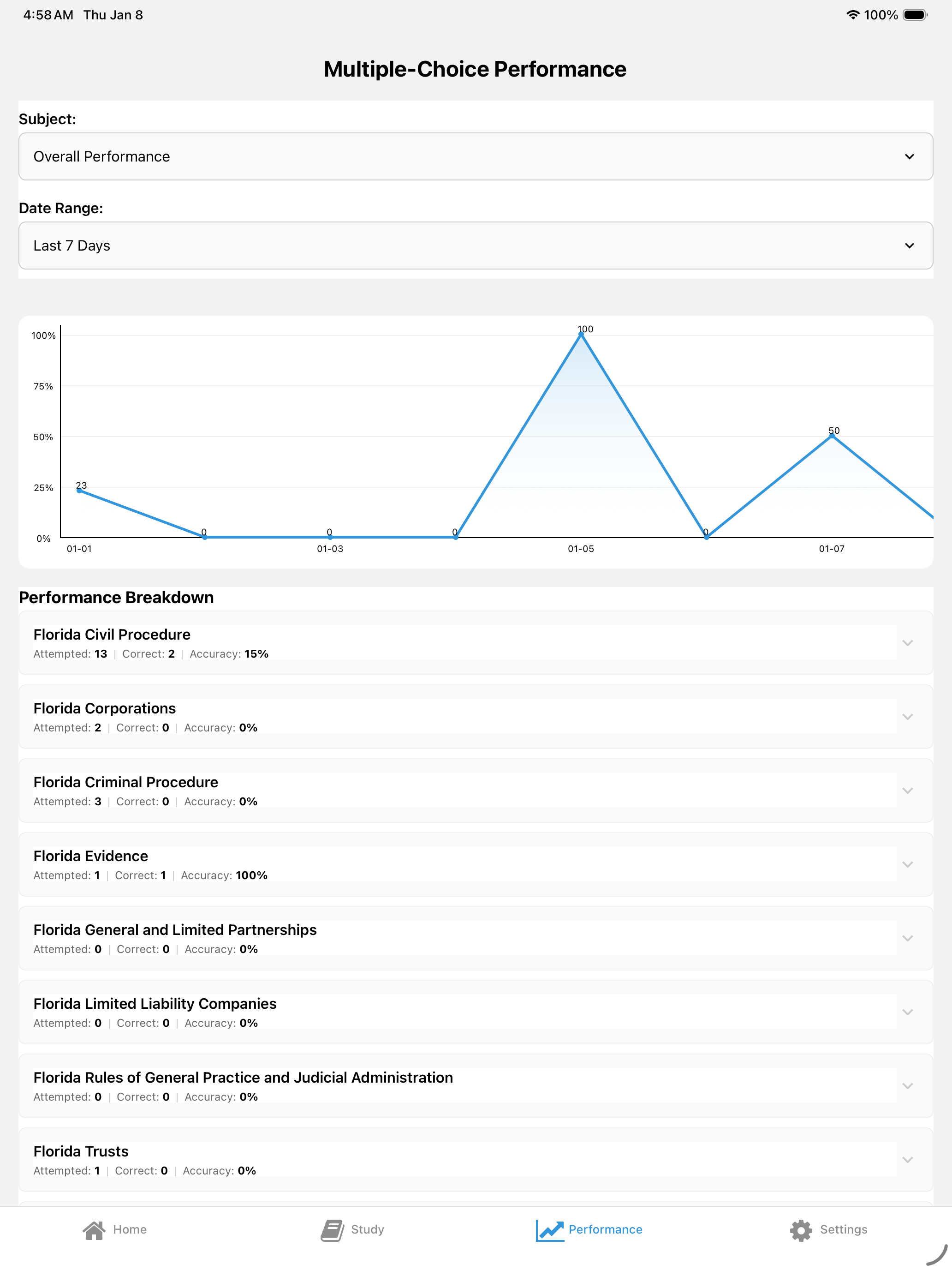Screen dimensions: 952x1270
Task: Switch to the Study tab label
Action: point(367,1229)
